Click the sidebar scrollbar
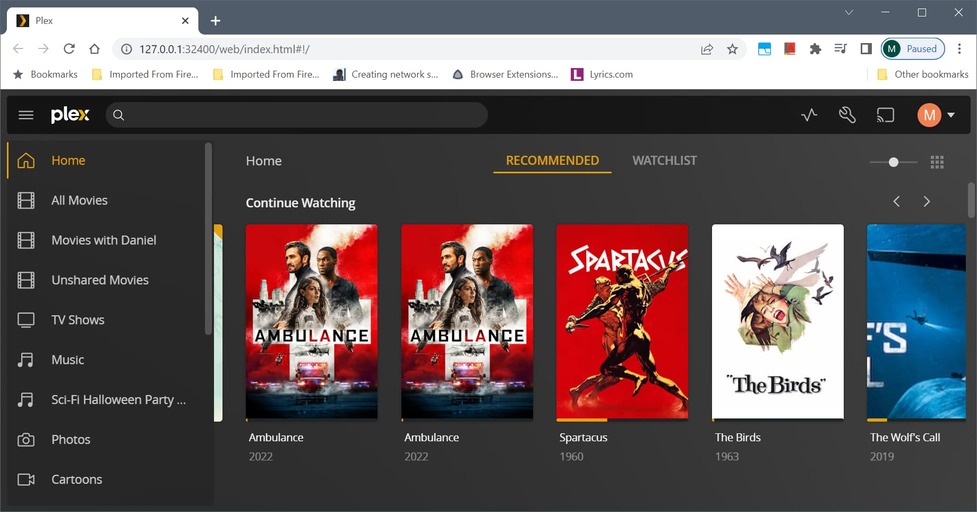Viewport: 977px width, 512px height. [x=208, y=239]
